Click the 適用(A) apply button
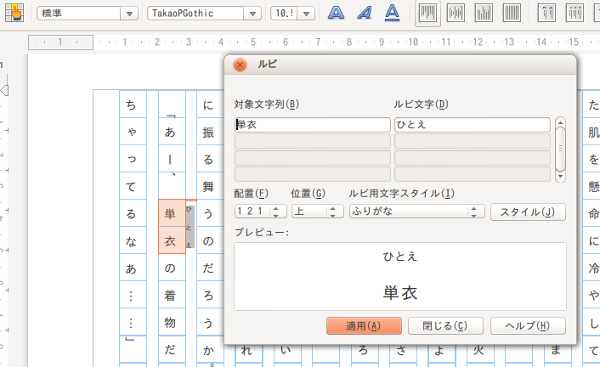The image size is (600, 367). click(x=364, y=326)
